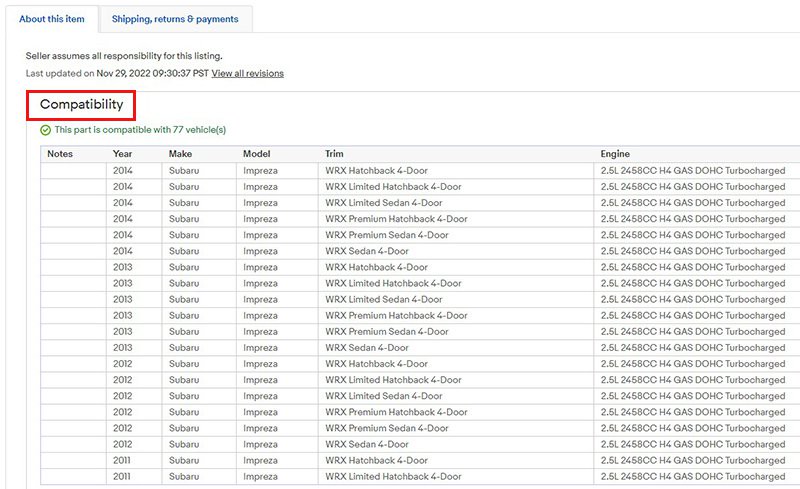This screenshot has height=489, width=800.
Task: Select 2013 WRX Premium Hatchback 4-Door trim cell
Action: [x=456, y=315]
